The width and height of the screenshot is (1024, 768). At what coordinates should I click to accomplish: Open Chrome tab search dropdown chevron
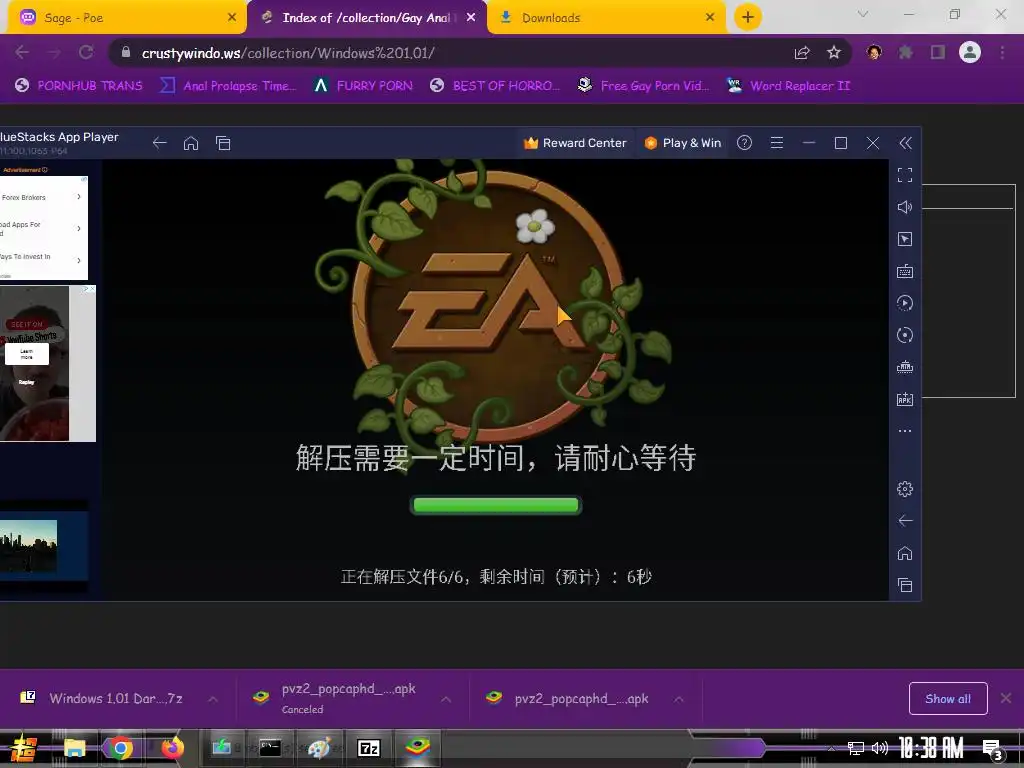pyautogui.click(x=863, y=14)
